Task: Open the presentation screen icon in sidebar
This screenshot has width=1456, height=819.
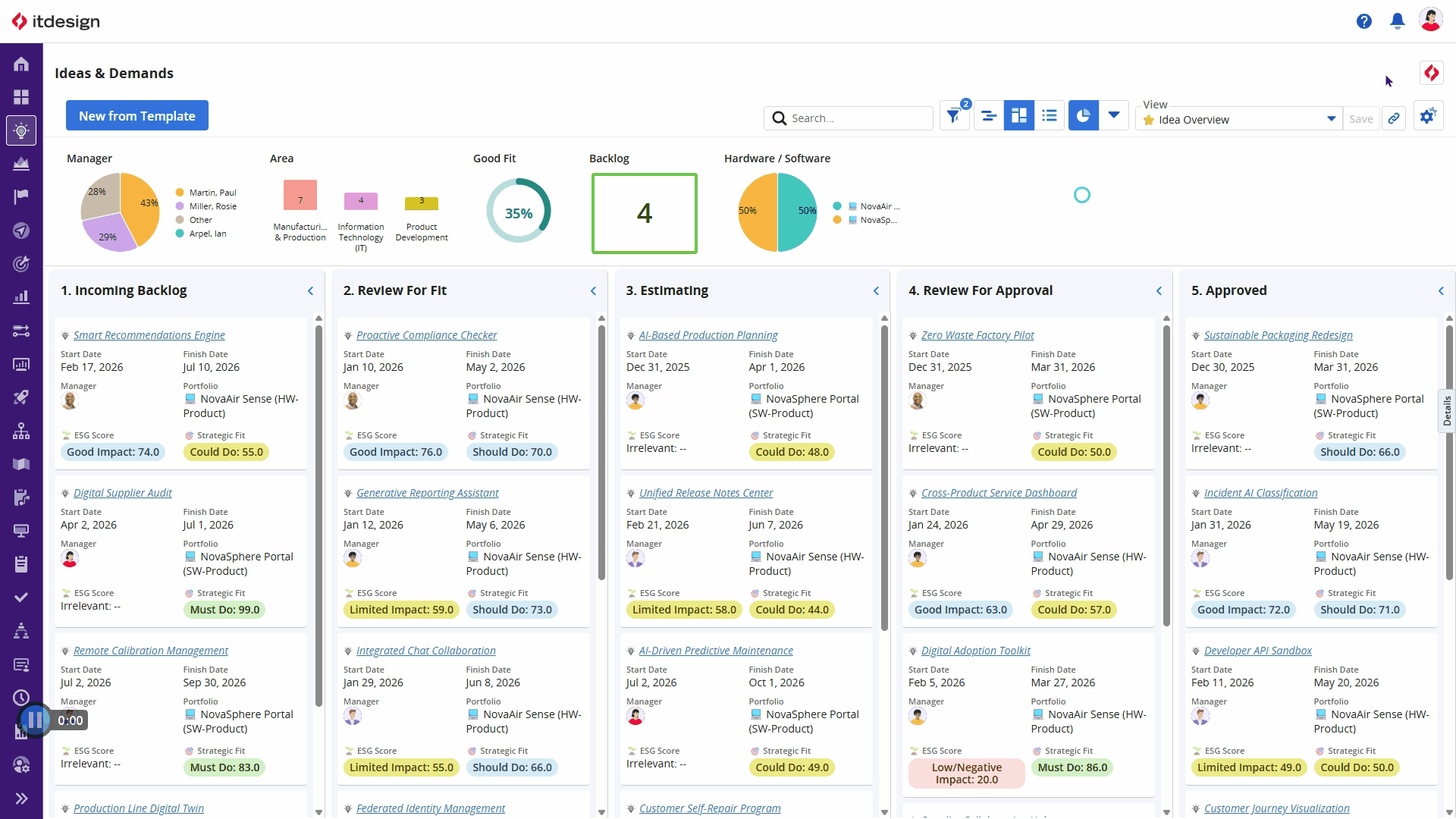Action: (21, 531)
